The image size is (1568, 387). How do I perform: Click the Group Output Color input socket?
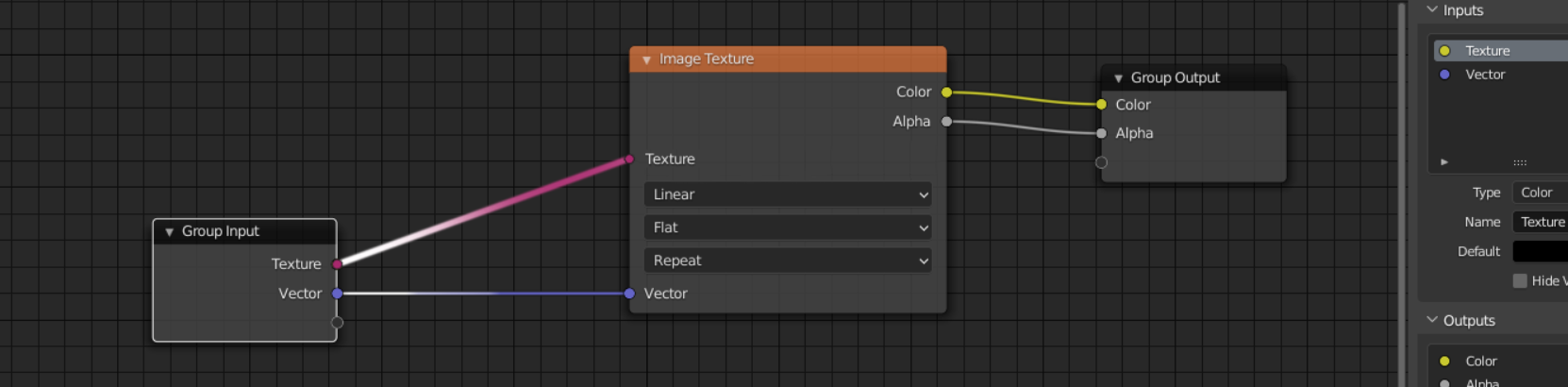(x=1101, y=105)
